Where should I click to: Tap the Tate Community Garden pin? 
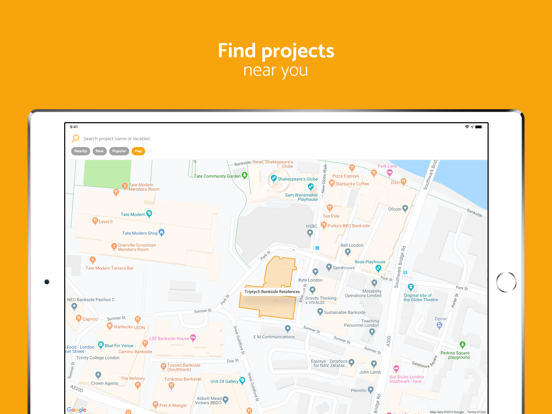tap(245, 175)
